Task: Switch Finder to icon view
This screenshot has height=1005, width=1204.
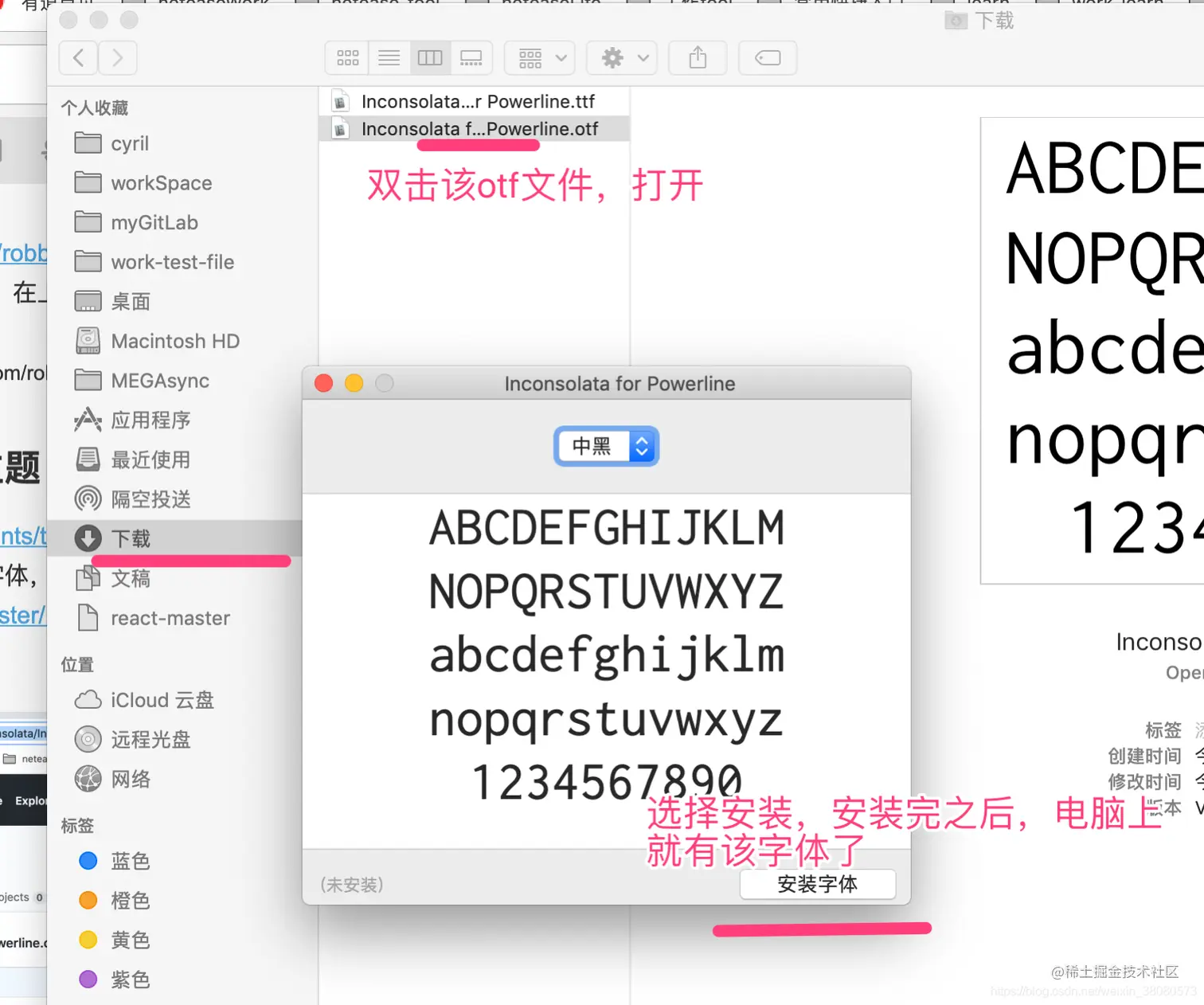Action: (x=347, y=57)
